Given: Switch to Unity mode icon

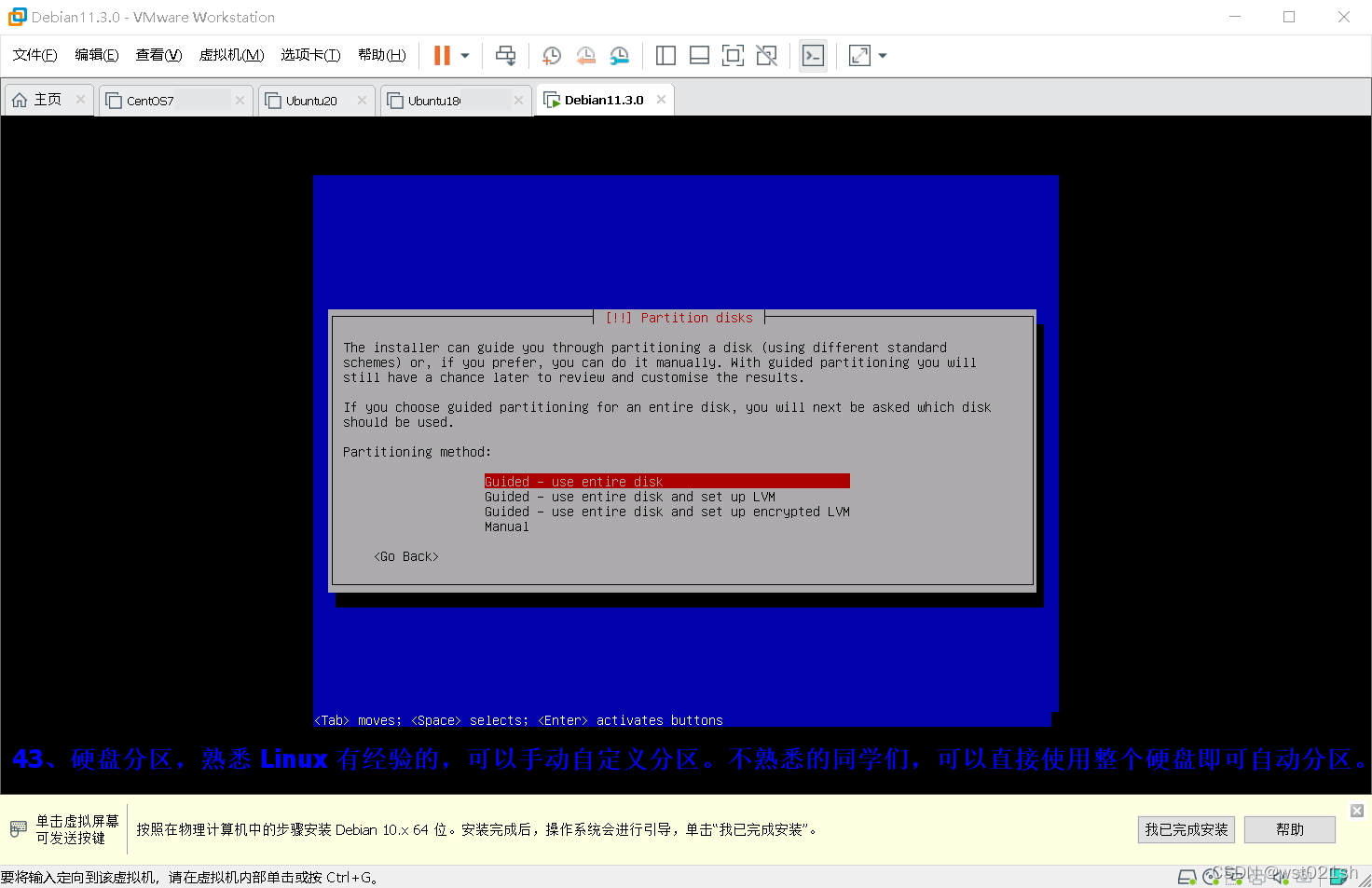Looking at the screenshot, I should (766, 56).
